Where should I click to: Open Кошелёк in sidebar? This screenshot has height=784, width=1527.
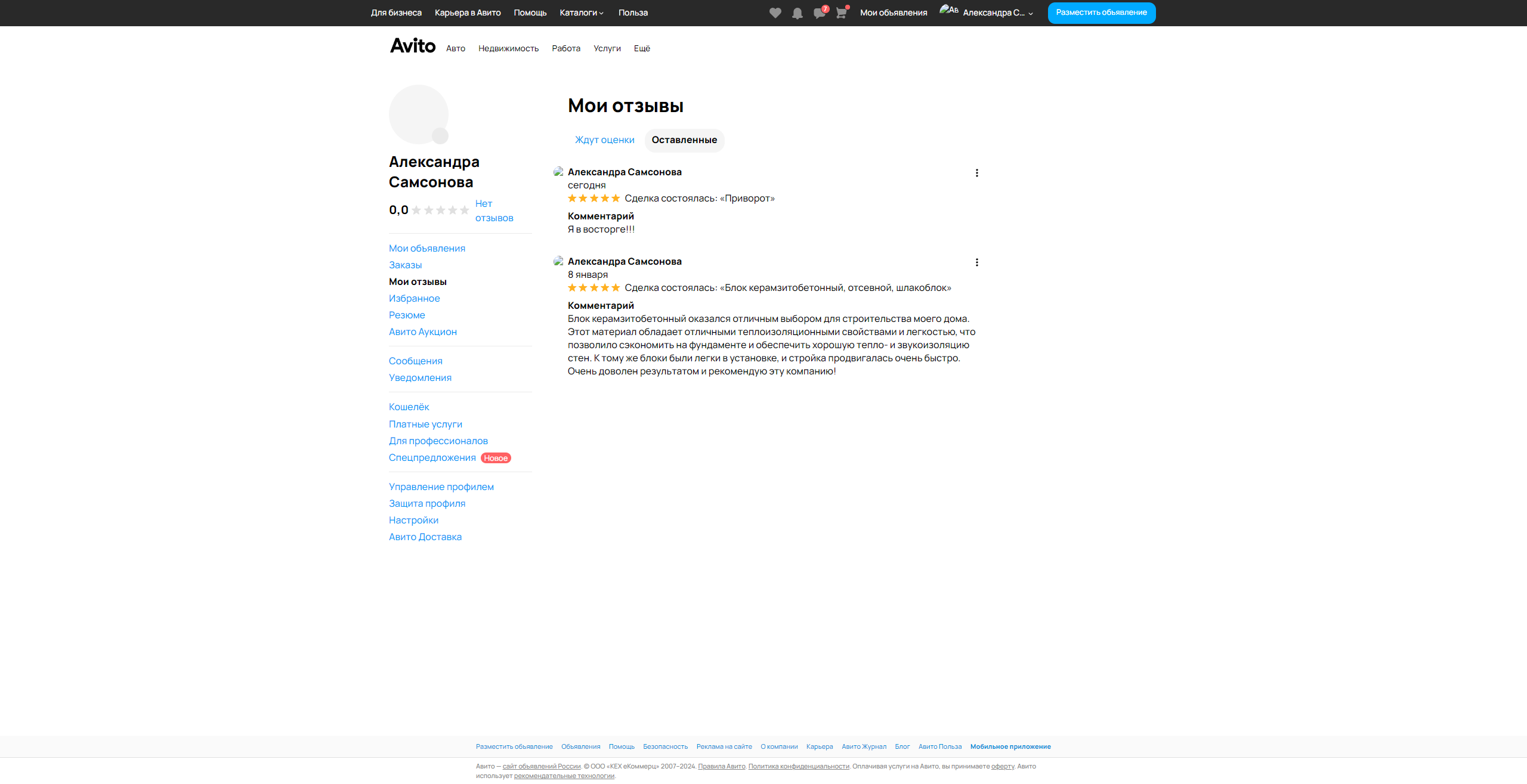[x=409, y=407]
